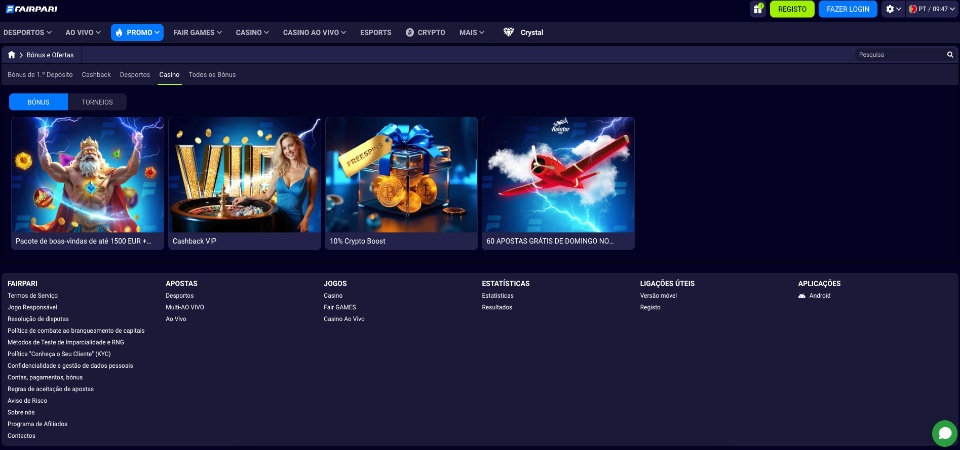
Task: Open the anti-money-laundering policy link
Action: coord(76,331)
